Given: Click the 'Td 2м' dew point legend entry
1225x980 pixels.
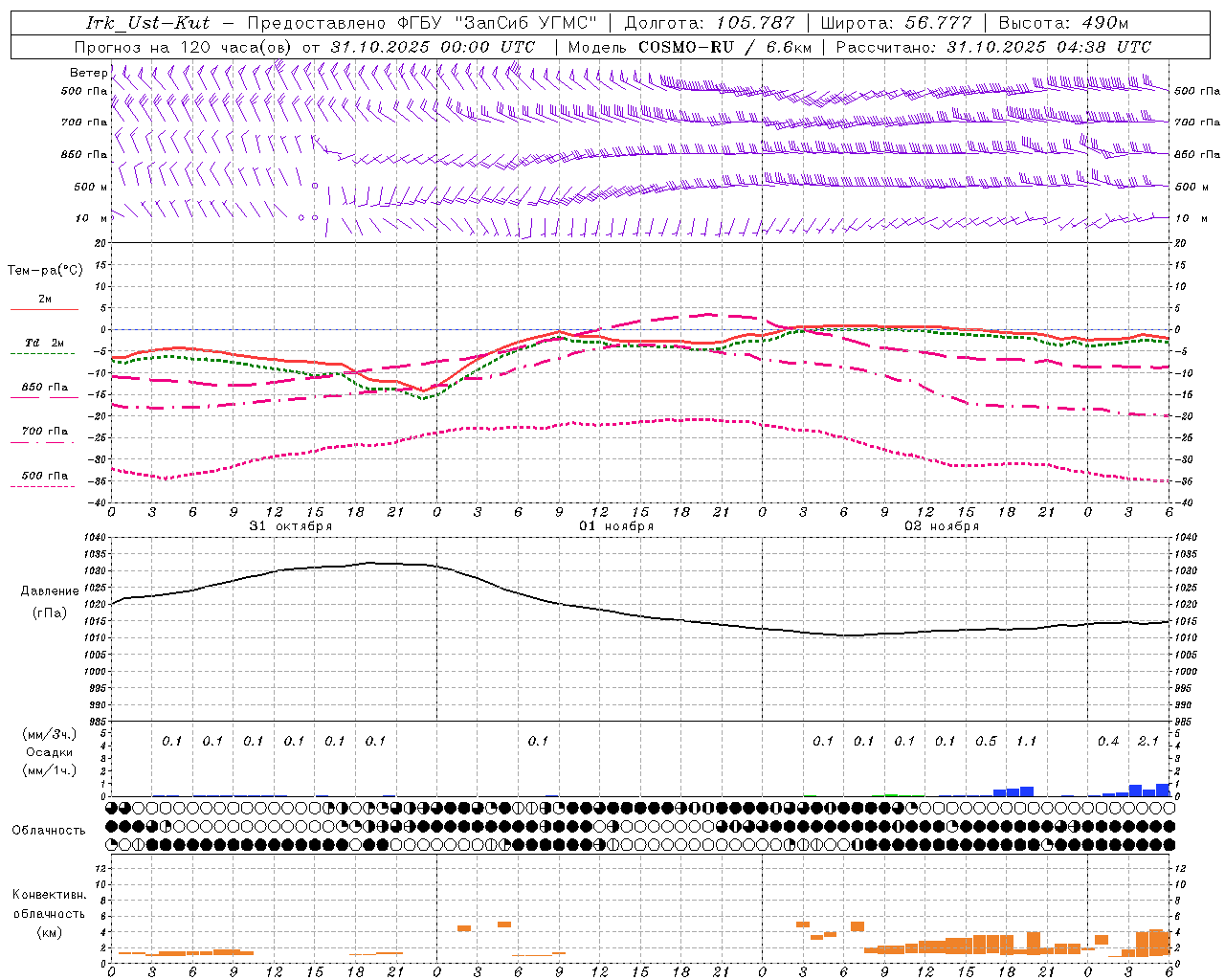Looking at the screenshot, I should point(44,343).
